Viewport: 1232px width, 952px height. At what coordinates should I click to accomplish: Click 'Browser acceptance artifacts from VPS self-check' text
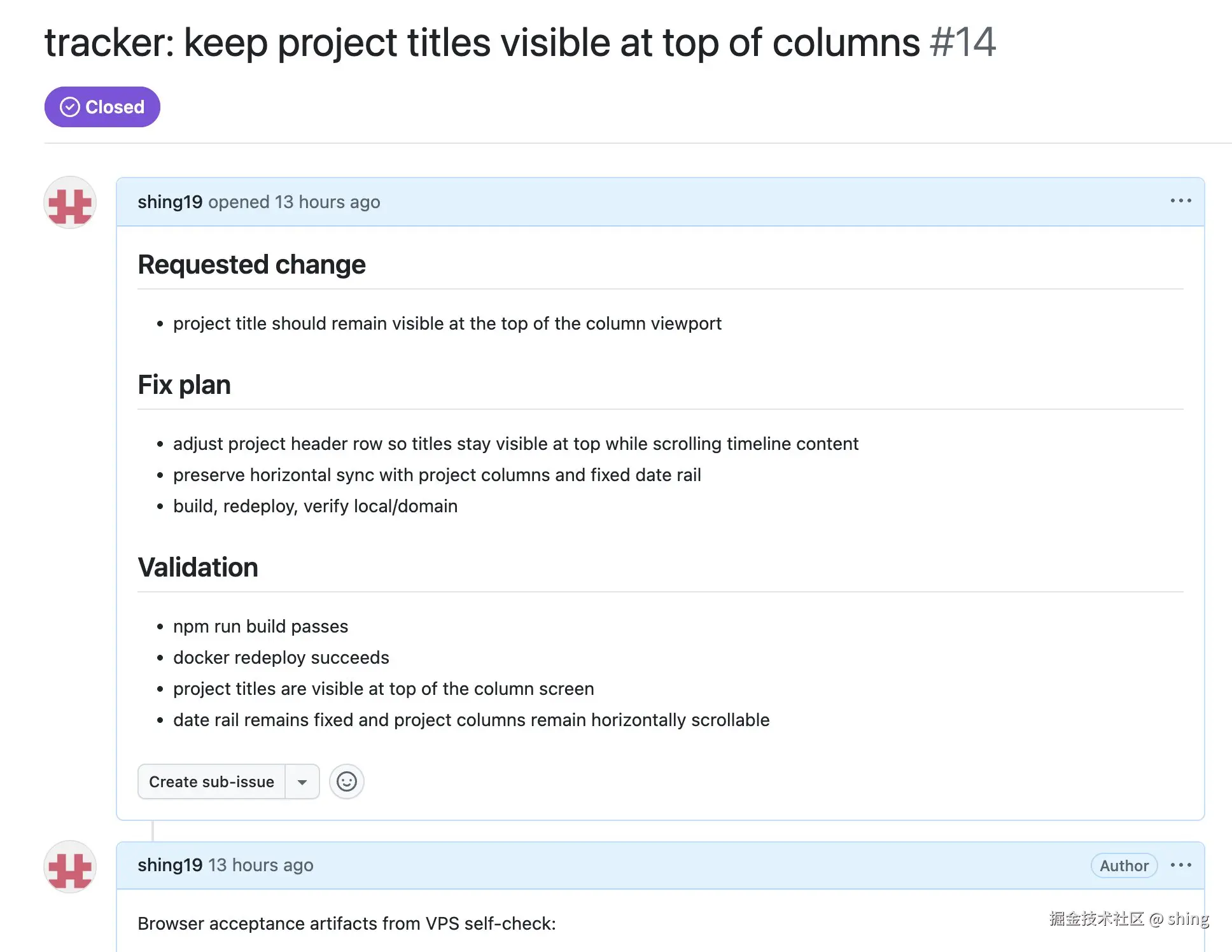click(346, 923)
